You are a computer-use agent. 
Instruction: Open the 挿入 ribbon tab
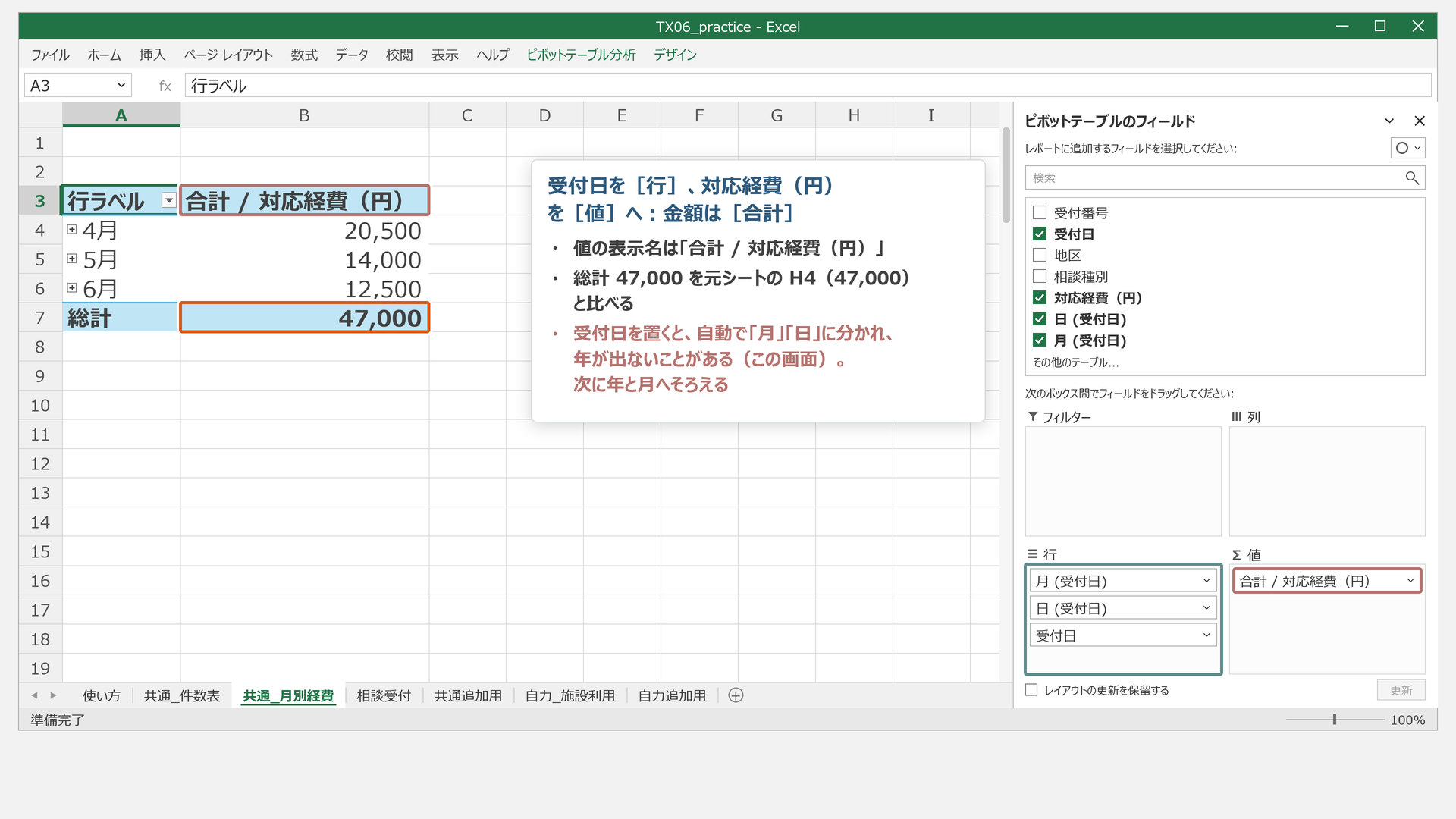tap(152, 55)
